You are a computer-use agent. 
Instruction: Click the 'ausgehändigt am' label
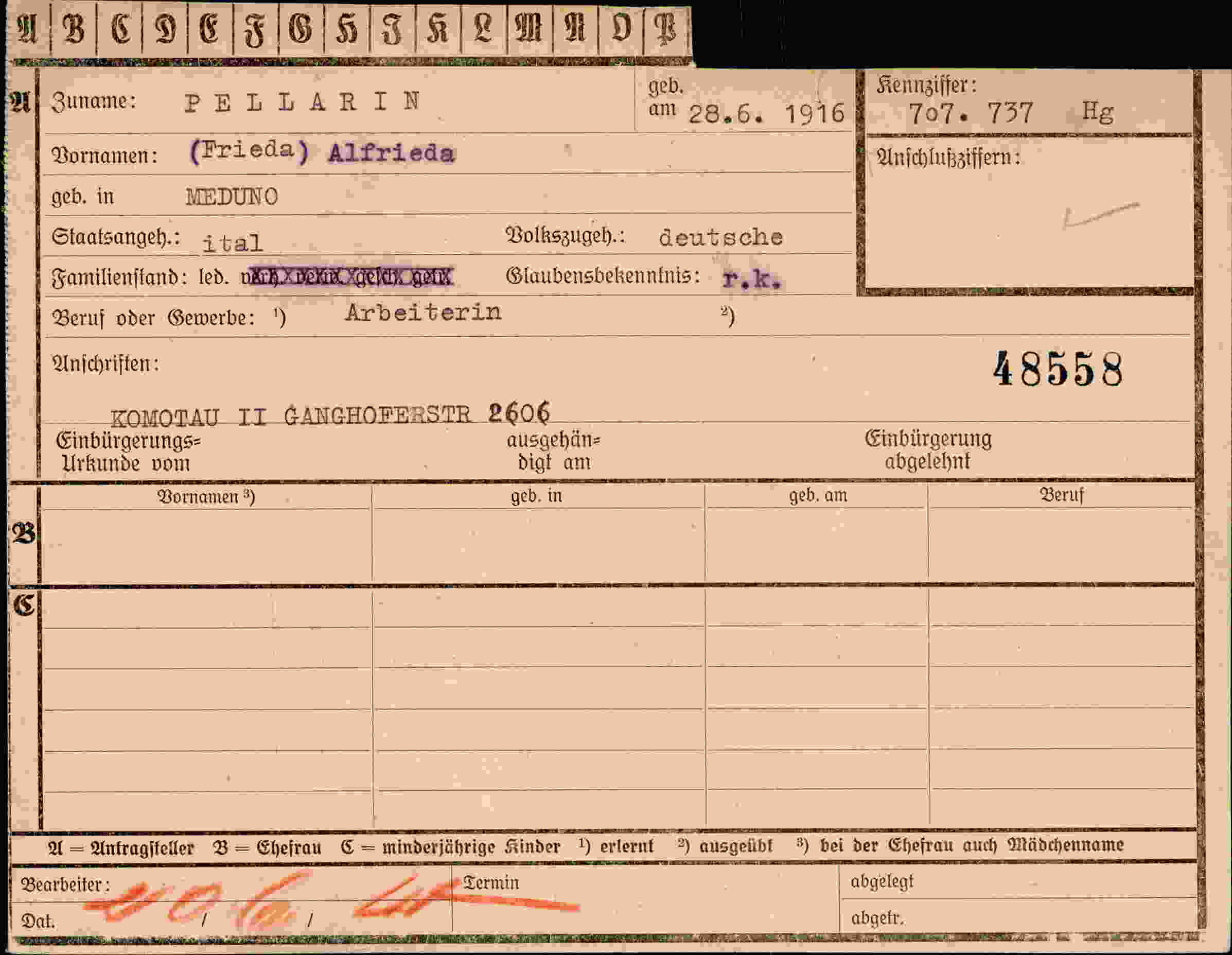click(x=554, y=452)
